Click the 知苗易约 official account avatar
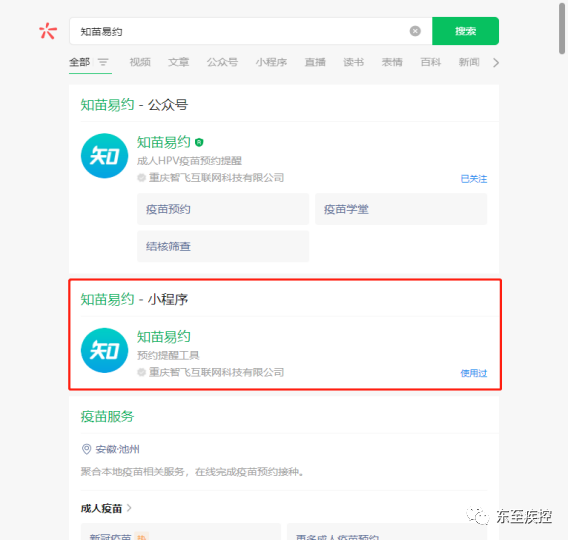The height and width of the screenshot is (541, 569). (105, 156)
